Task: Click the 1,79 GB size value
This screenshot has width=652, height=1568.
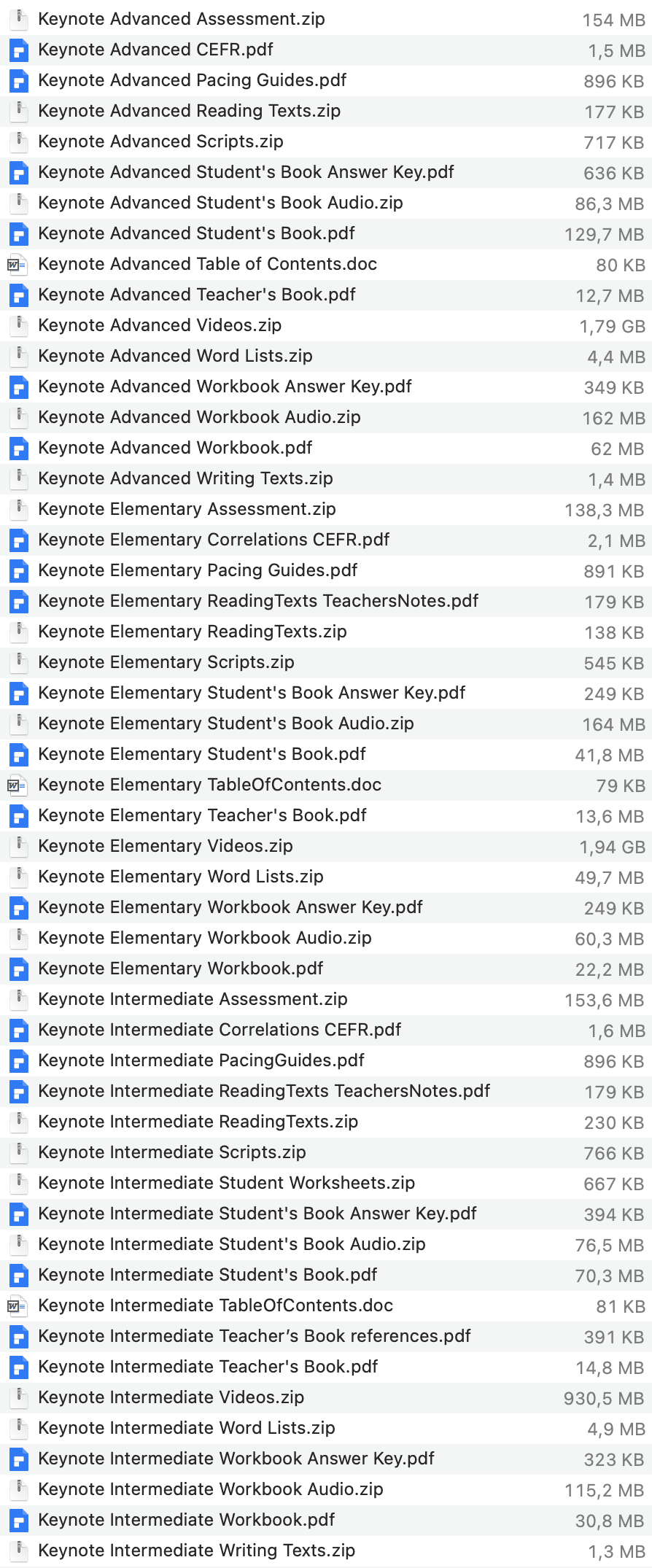Action: coord(612,327)
